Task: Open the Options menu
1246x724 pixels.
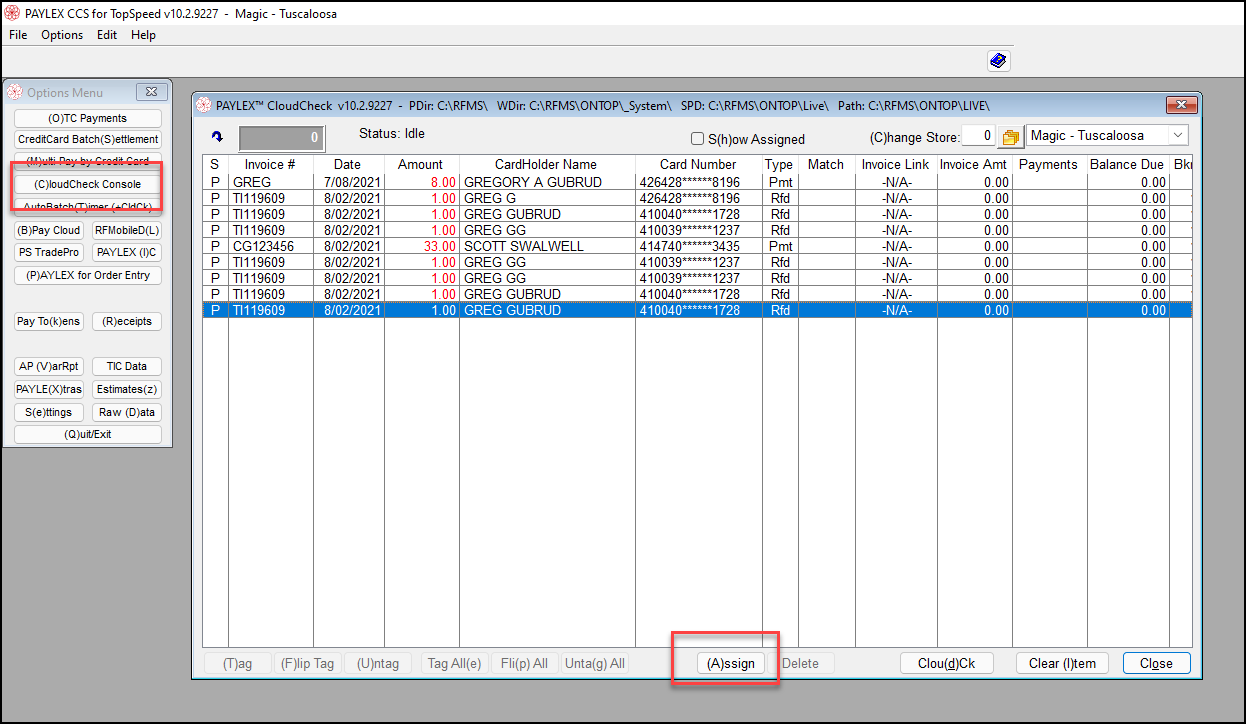Action: point(62,35)
